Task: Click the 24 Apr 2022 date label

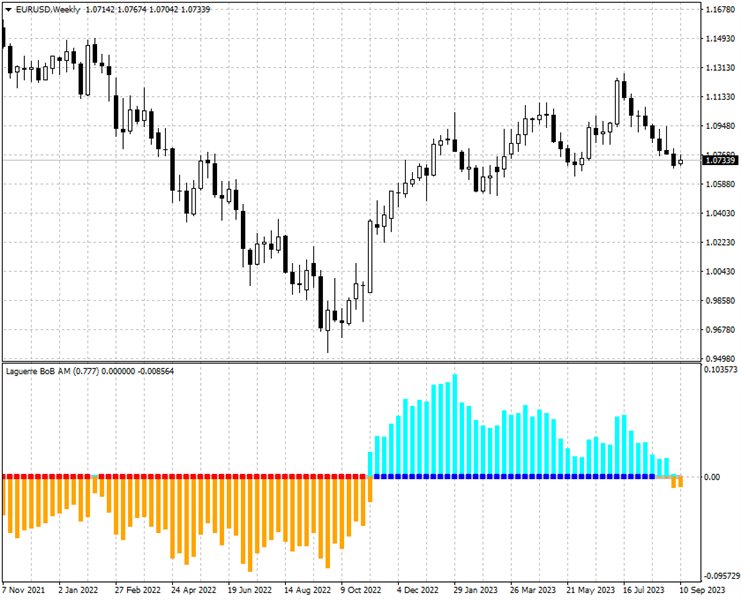Action: point(194,590)
